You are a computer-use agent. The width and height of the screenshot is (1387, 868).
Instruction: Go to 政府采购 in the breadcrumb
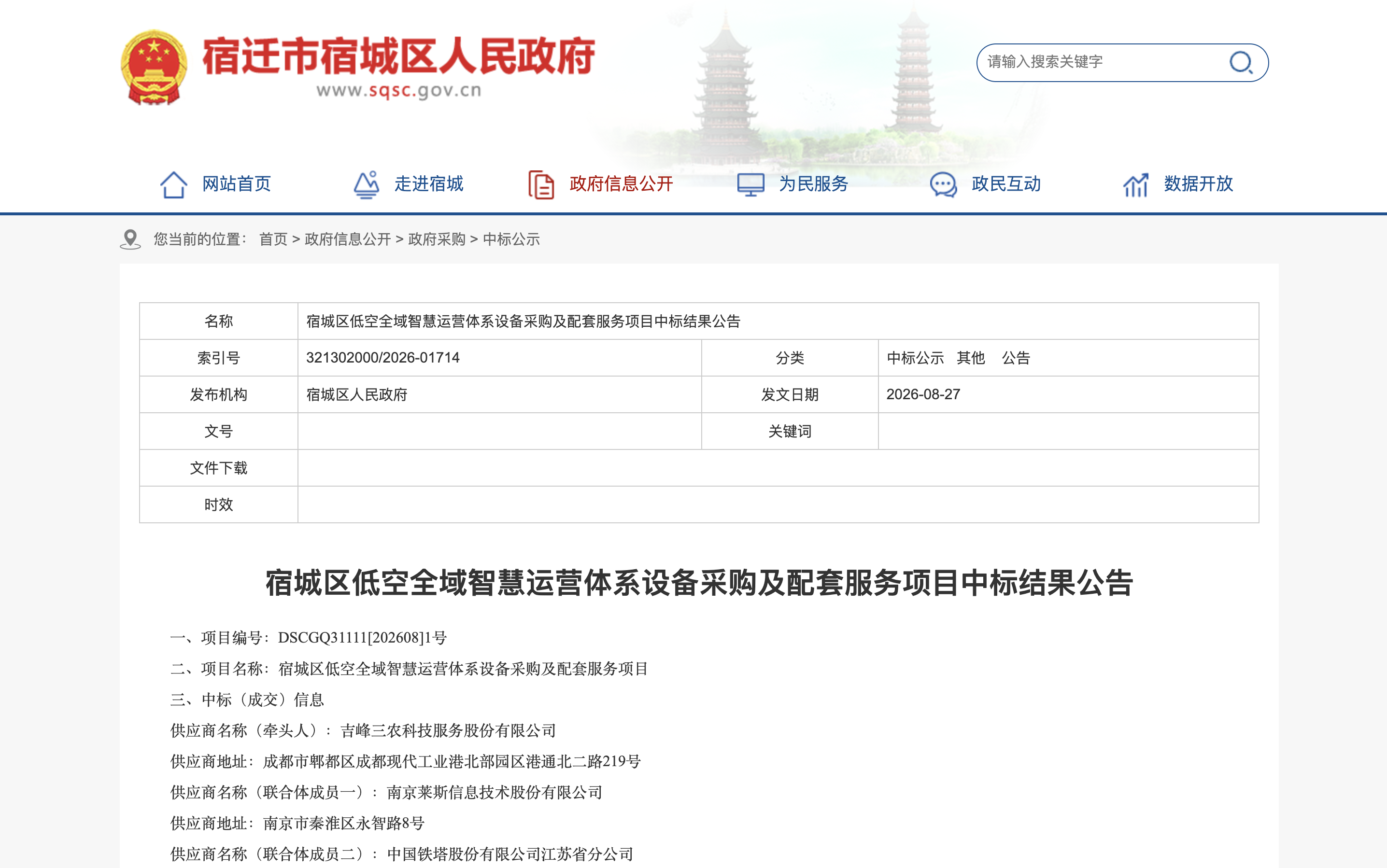point(437,239)
